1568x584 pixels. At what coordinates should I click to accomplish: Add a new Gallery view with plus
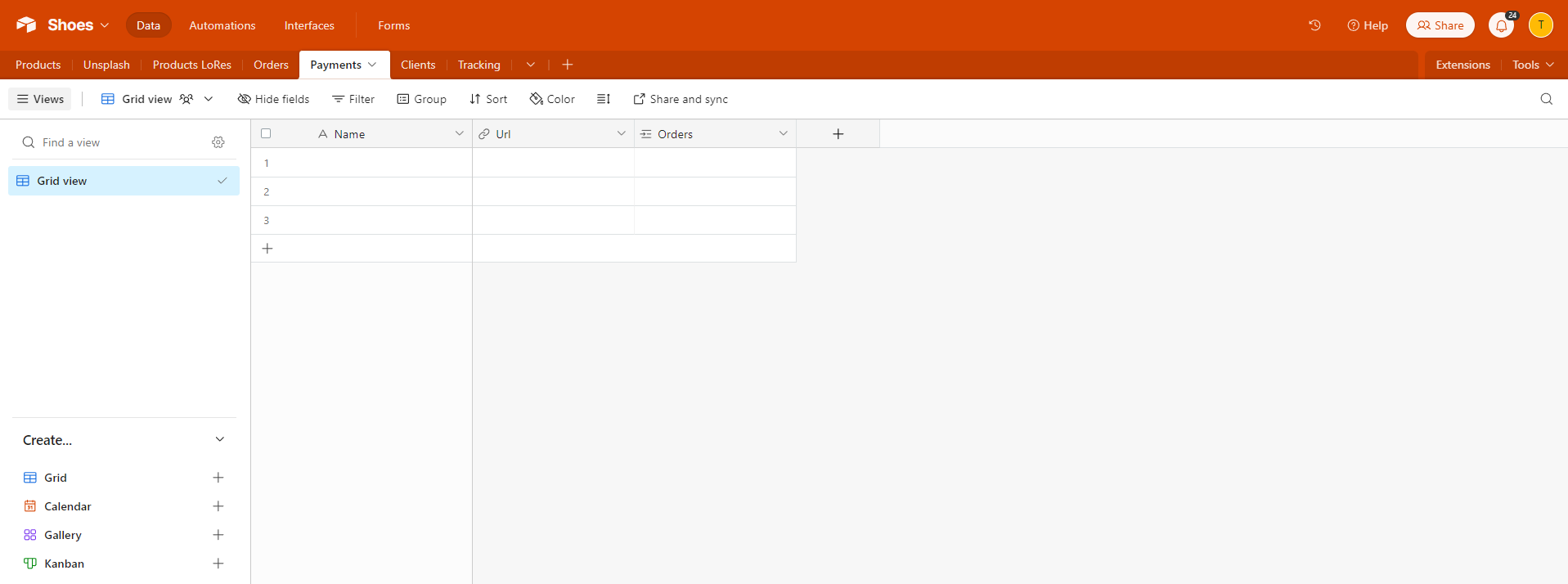218,535
